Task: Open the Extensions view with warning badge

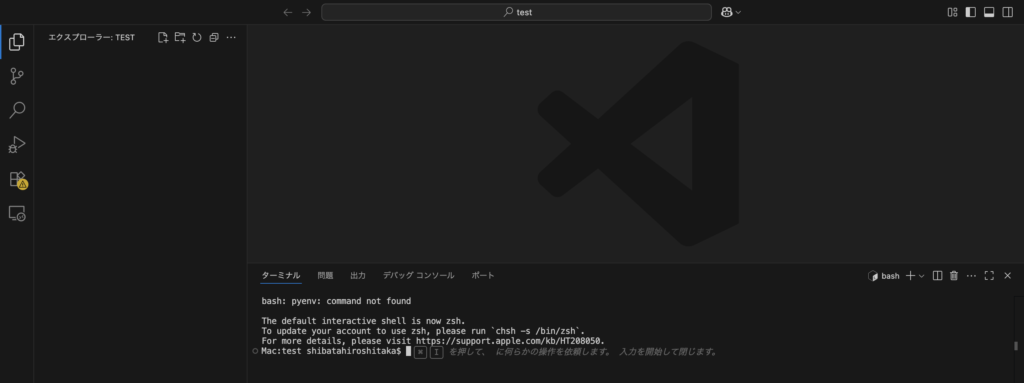Action: click(x=18, y=180)
